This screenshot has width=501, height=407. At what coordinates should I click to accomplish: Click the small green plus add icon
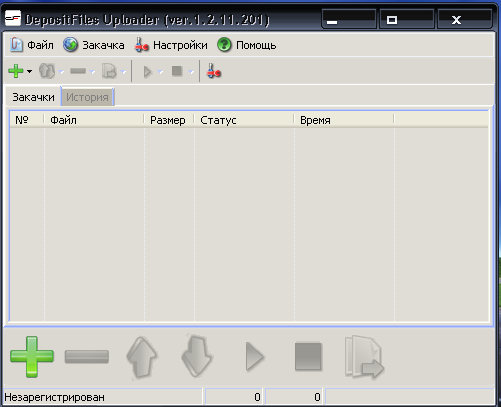(x=16, y=71)
